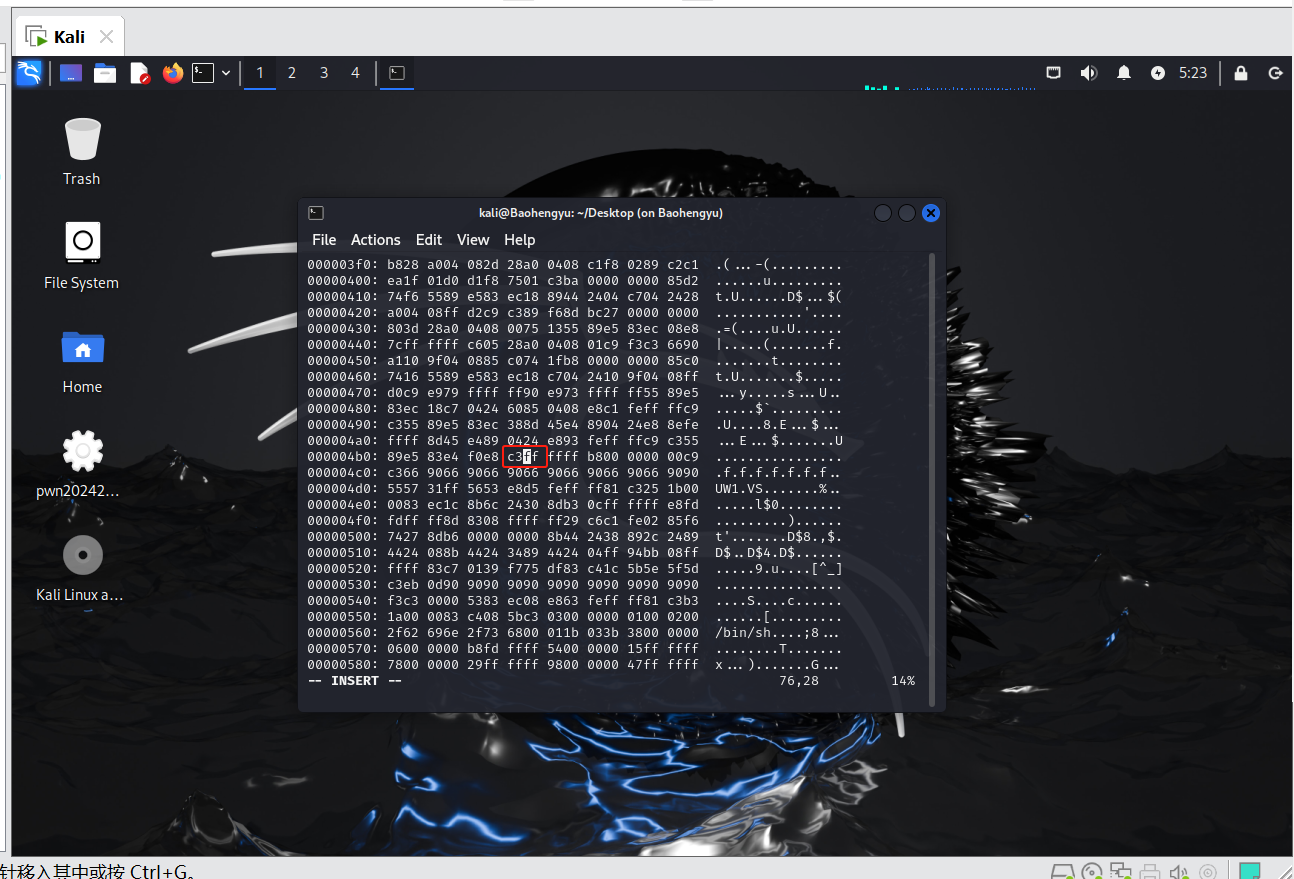Select the File System desktop icon
Screen dimensions: 1294x879
[82, 256]
